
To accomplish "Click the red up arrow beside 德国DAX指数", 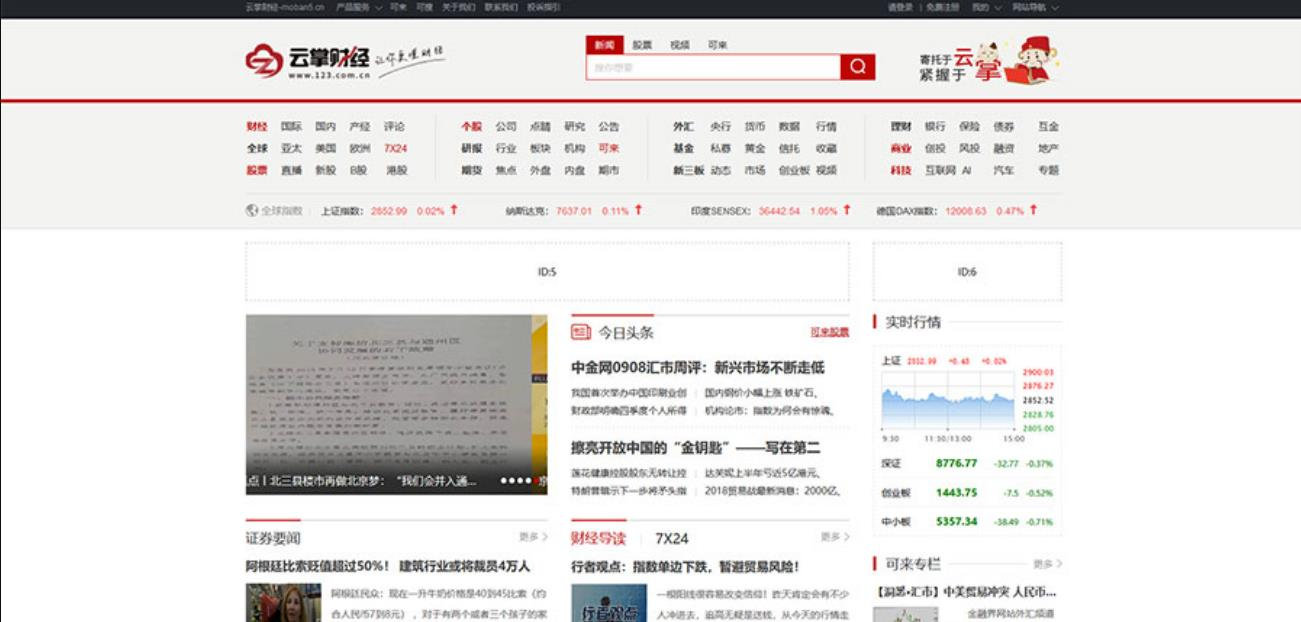I will pyautogui.click(x=1033, y=210).
